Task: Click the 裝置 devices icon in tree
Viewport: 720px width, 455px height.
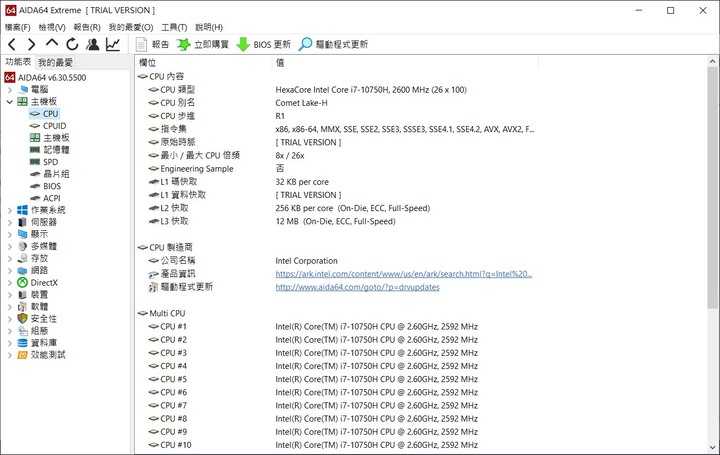Action: [x=22, y=295]
